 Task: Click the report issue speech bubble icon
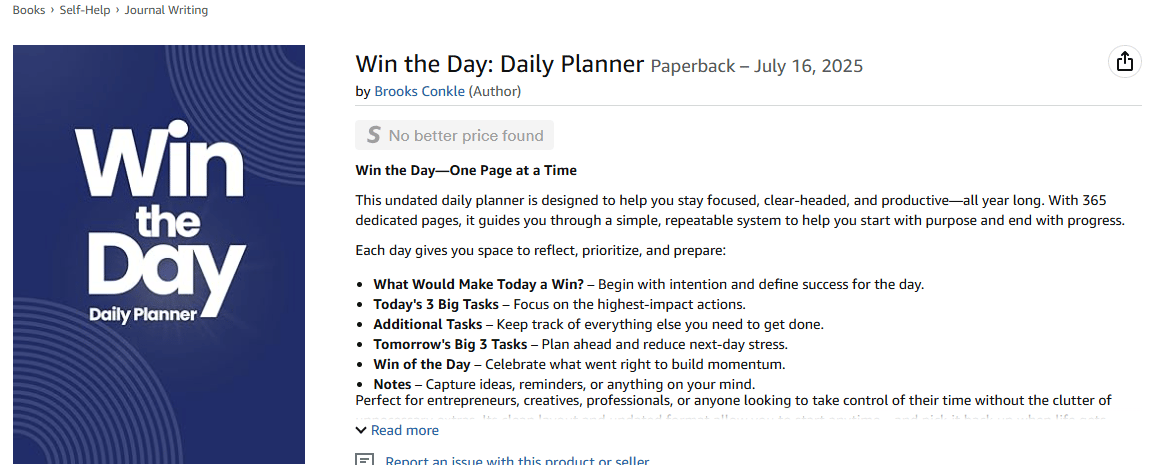pyautogui.click(x=365, y=460)
